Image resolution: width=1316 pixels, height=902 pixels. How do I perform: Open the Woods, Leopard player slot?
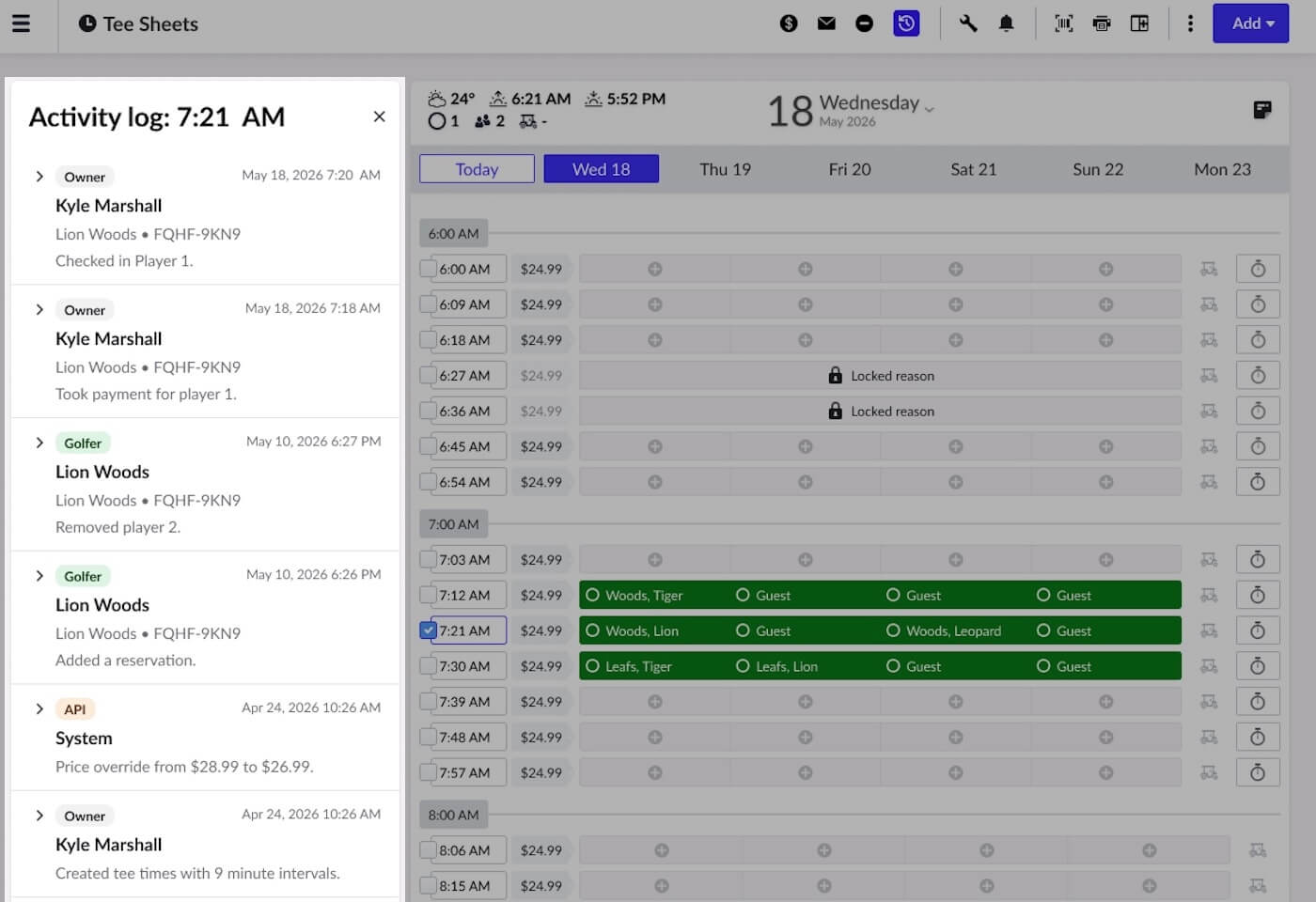(x=953, y=630)
